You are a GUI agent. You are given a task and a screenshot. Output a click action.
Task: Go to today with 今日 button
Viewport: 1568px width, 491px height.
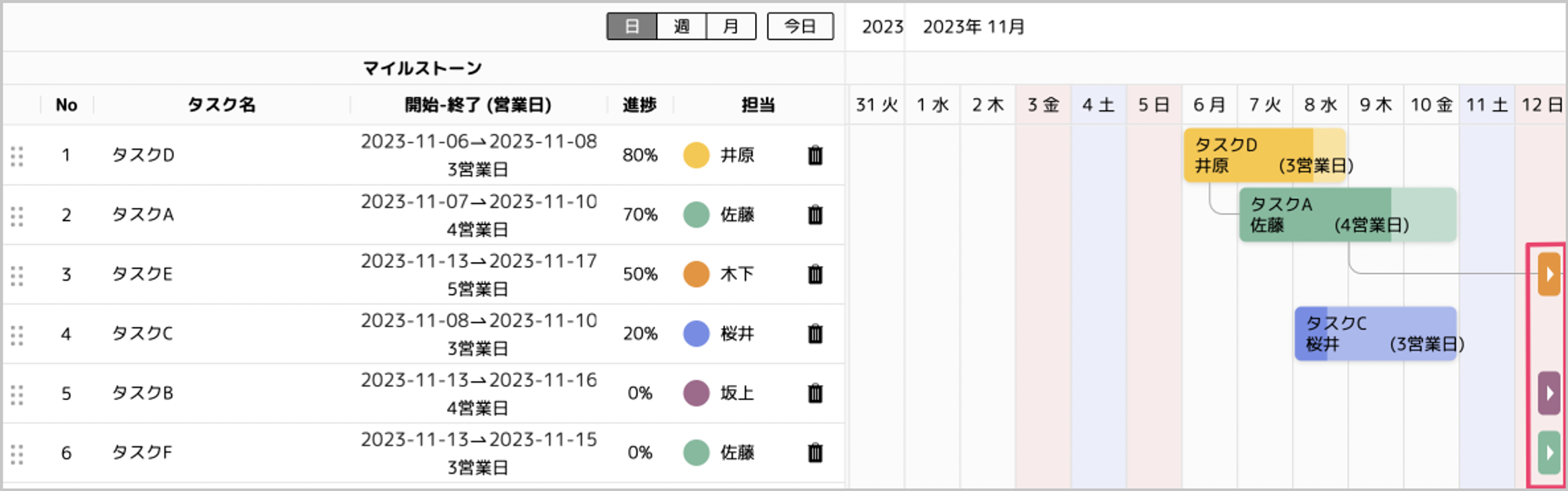pyautogui.click(x=800, y=27)
